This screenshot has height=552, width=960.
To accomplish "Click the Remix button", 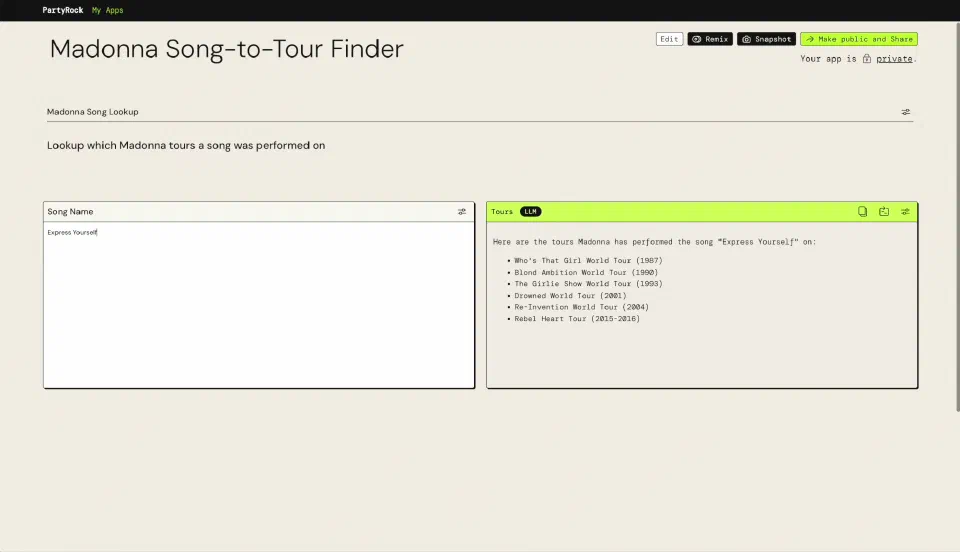I will (x=710, y=39).
